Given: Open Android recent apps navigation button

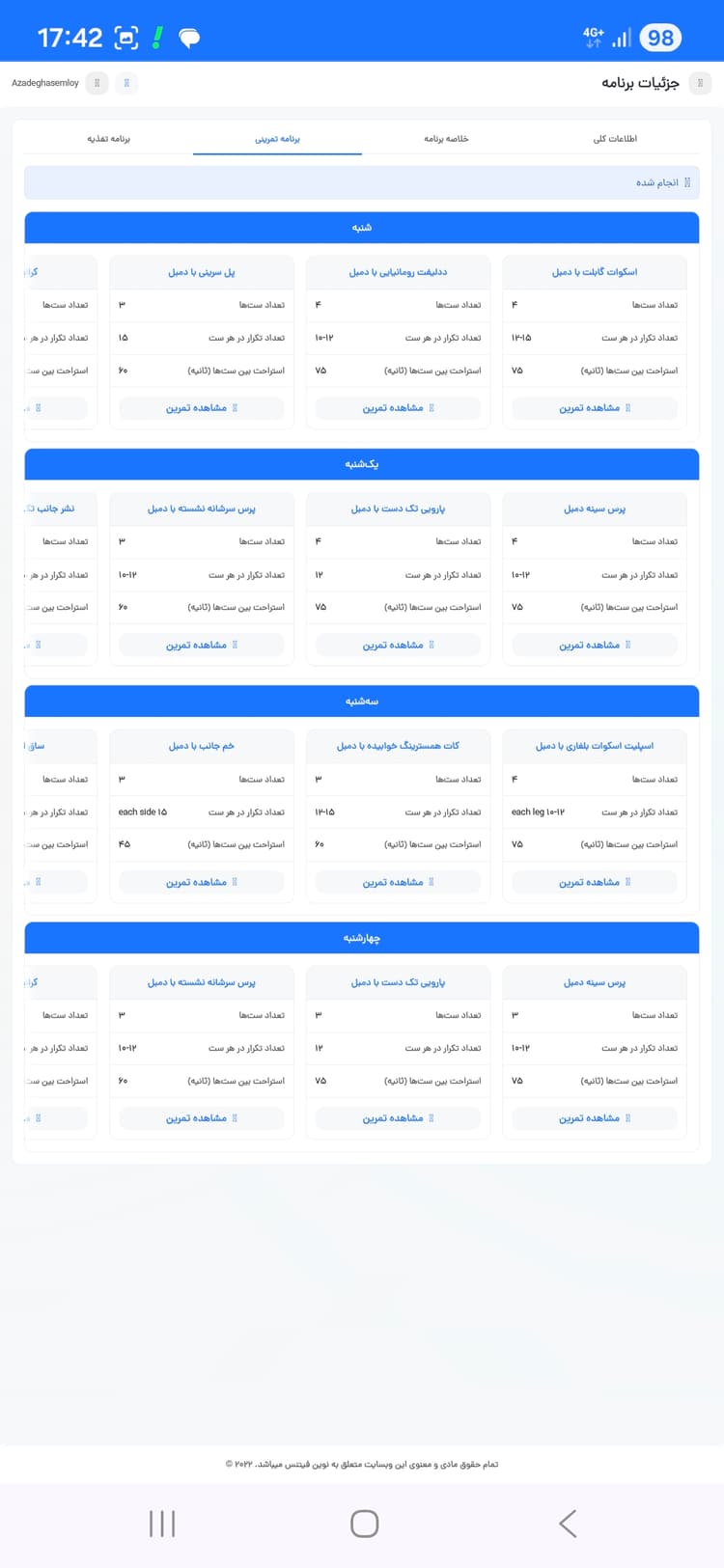Looking at the screenshot, I should tap(162, 1524).
